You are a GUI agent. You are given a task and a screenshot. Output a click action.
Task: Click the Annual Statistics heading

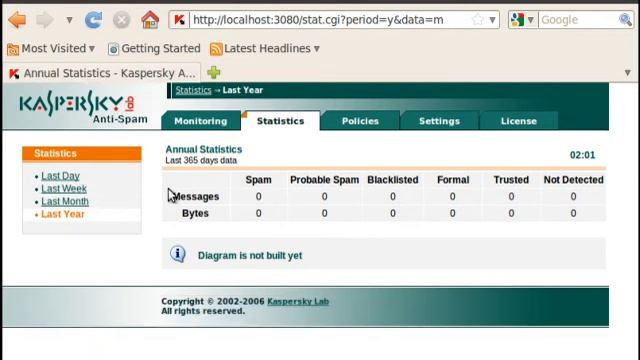click(x=204, y=149)
